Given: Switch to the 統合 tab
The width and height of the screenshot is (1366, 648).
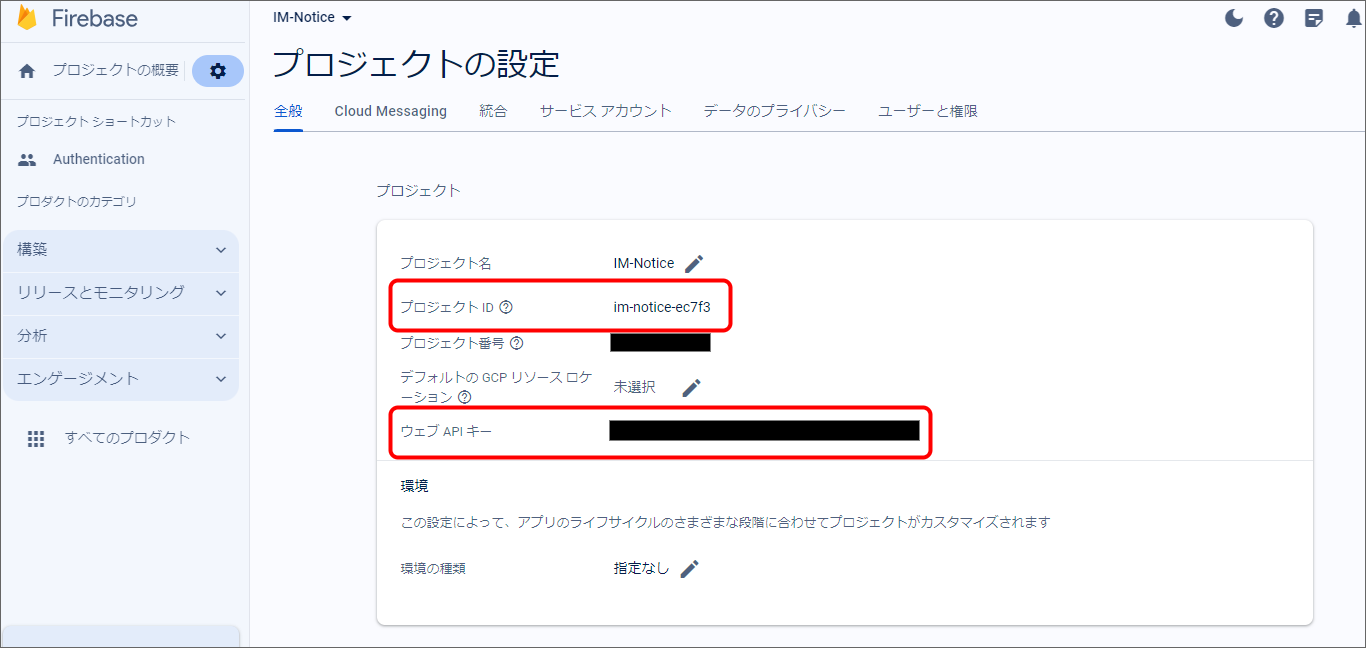Looking at the screenshot, I should pyautogui.click(x=493, y=111).
